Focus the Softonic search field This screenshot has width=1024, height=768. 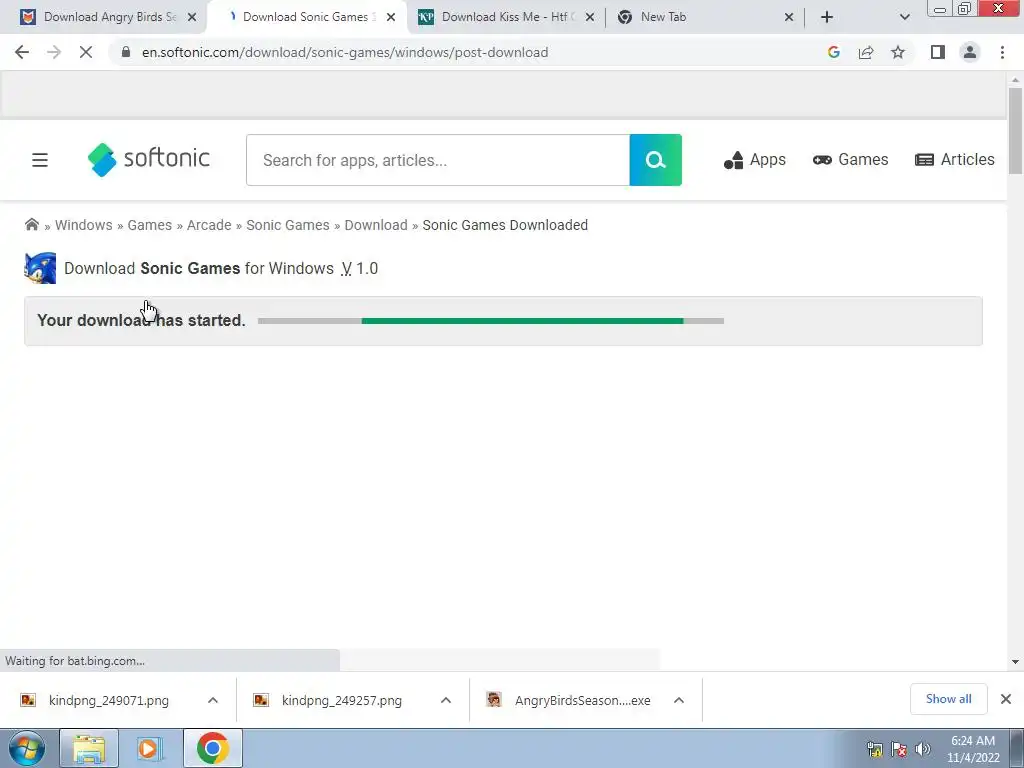(x=438, y=160)
